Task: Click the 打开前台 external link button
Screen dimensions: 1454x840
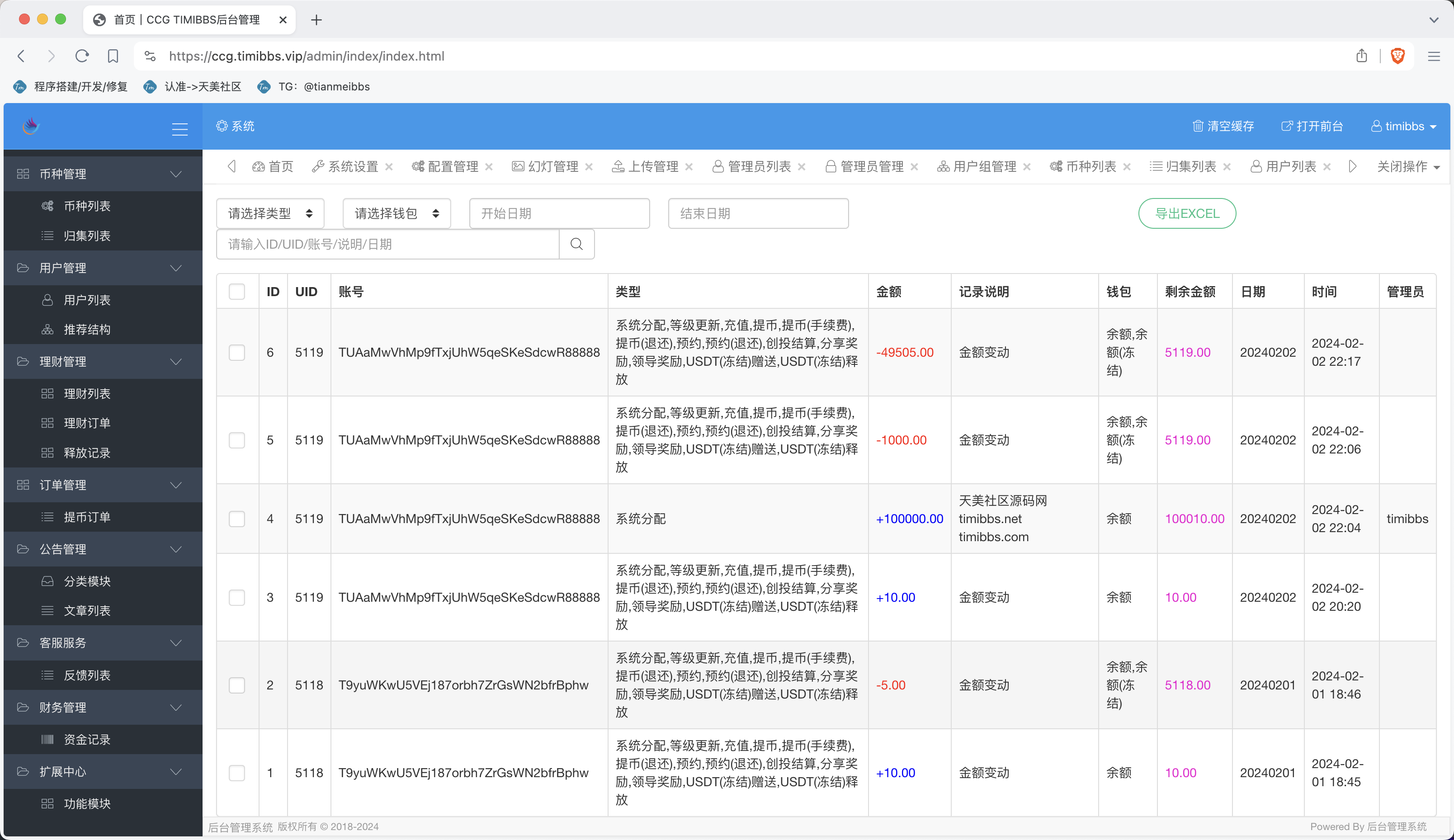Action: pyautogui.click(x=1312, y=126)
